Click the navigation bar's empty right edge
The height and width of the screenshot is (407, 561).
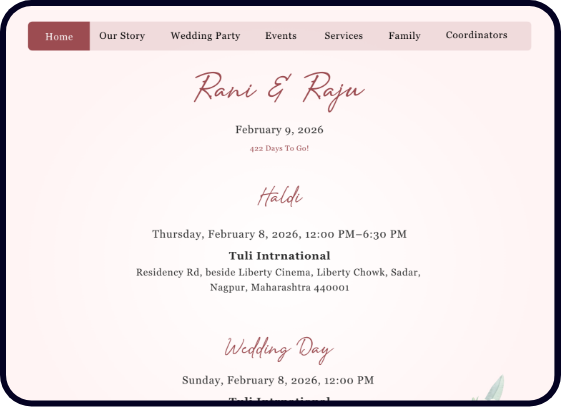[x=519, y=36]
